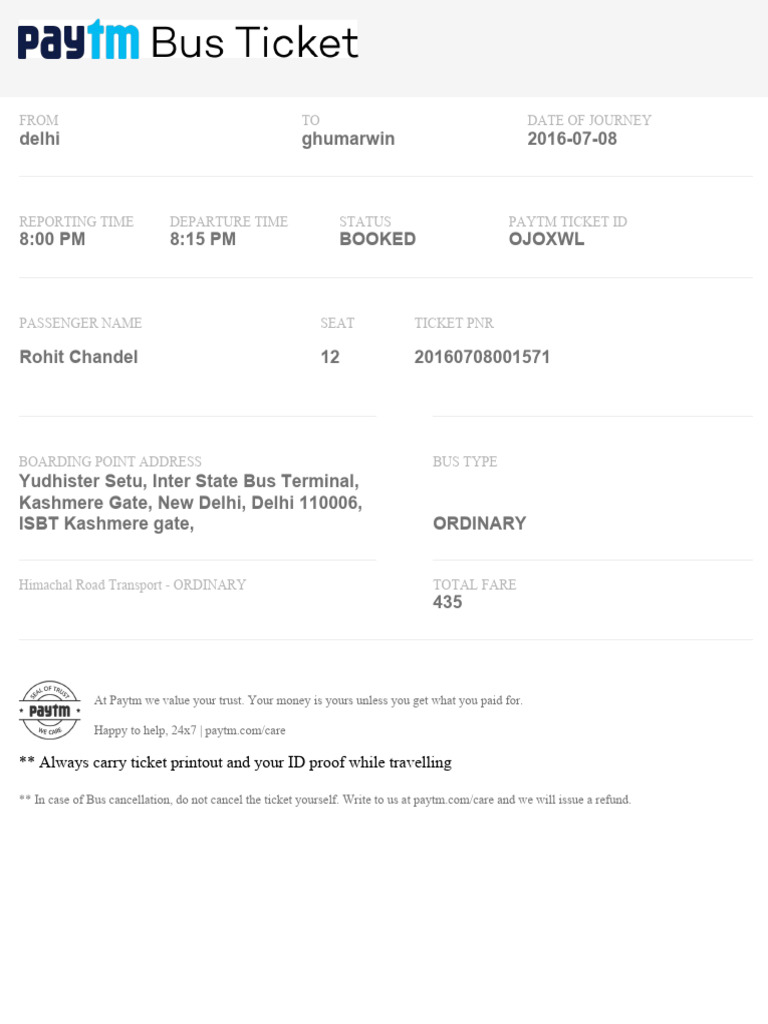
Task: Click the Himachal Road Transport operator text
Action: click(132, 585)
